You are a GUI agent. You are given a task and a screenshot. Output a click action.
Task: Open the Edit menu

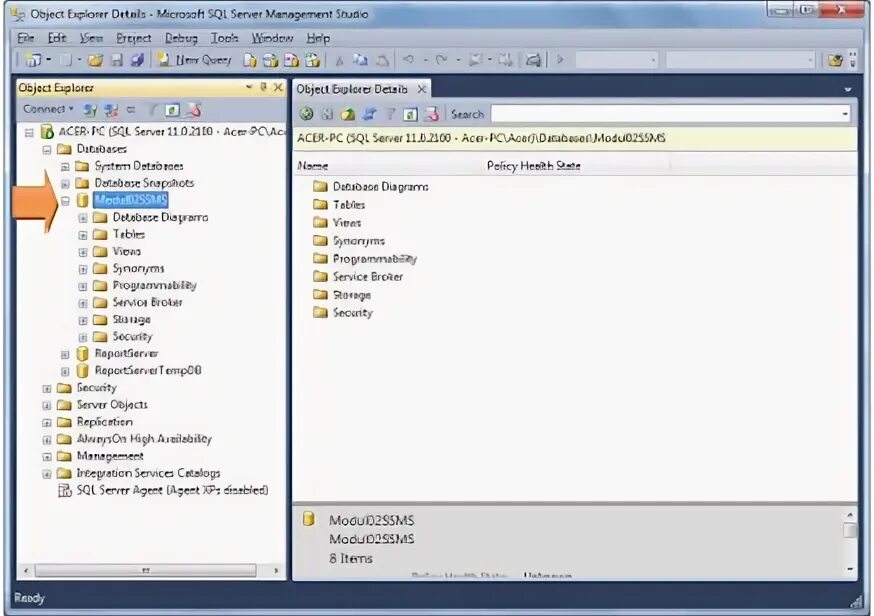tap(57, 38)
